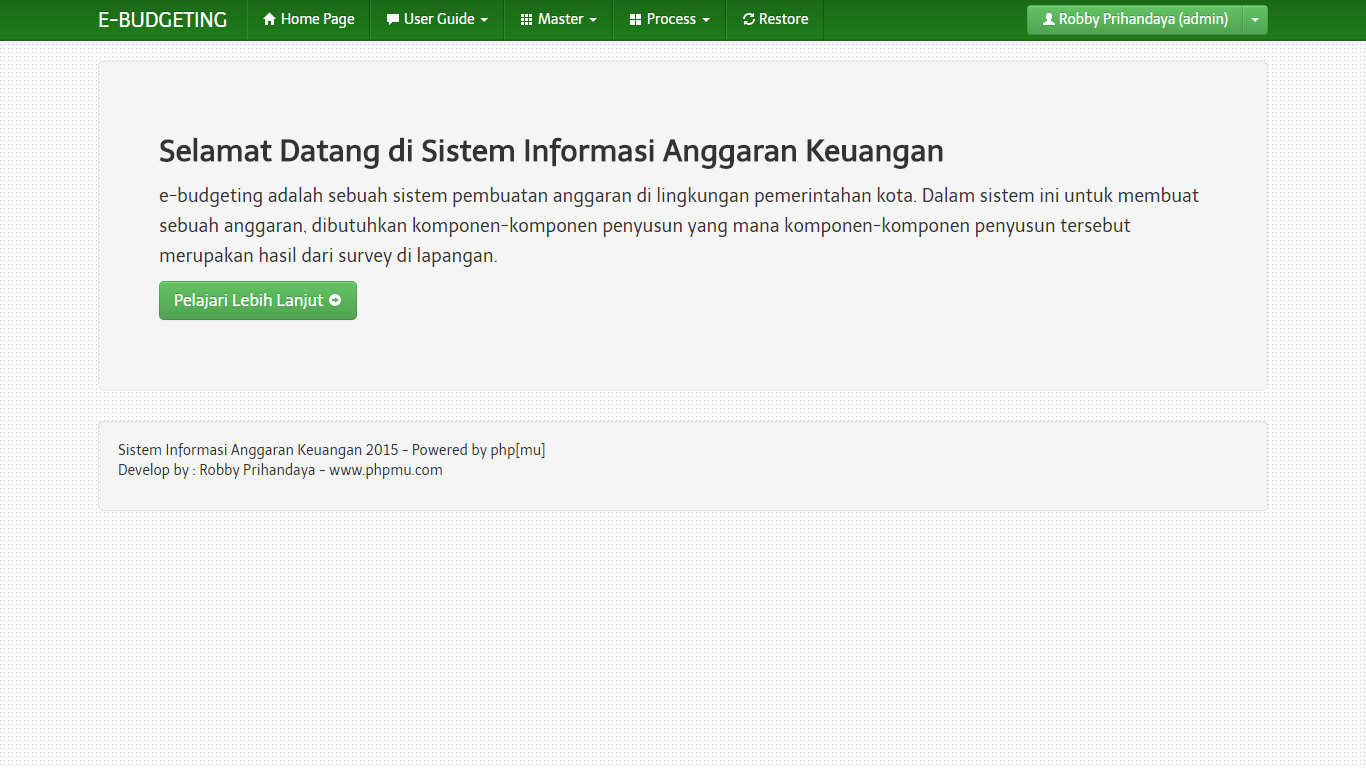Open the Master menu

(560, 20)
